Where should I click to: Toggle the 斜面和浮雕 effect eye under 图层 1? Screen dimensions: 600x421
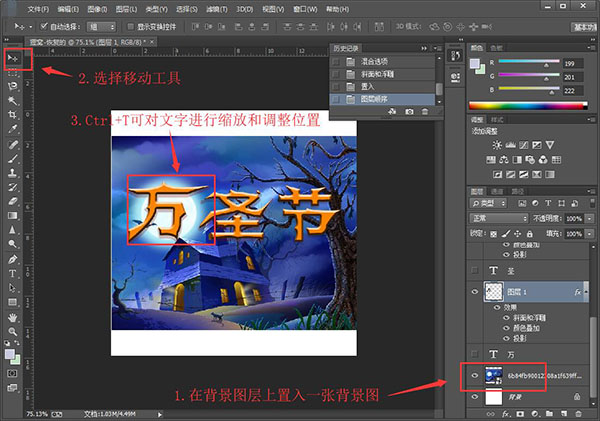pyautogui.click(x=507, y=318)
